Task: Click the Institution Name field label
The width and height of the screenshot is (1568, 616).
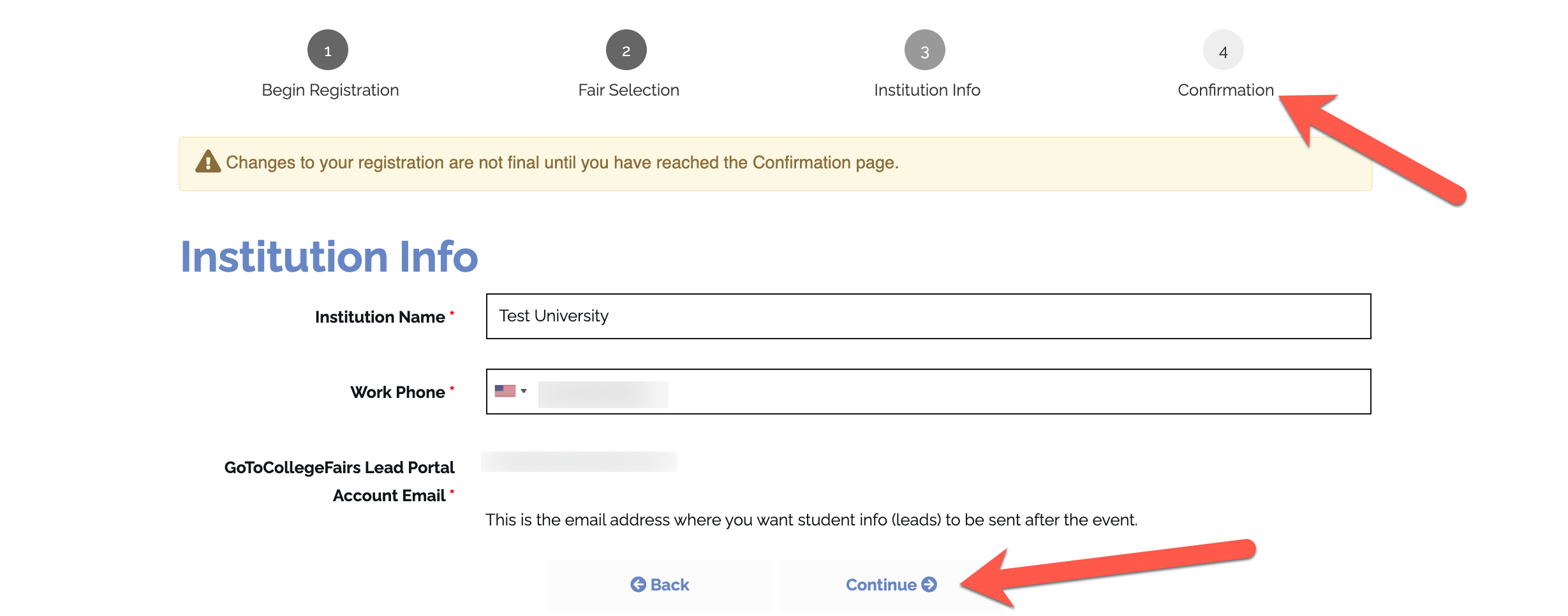Action: tap(380, 317)
